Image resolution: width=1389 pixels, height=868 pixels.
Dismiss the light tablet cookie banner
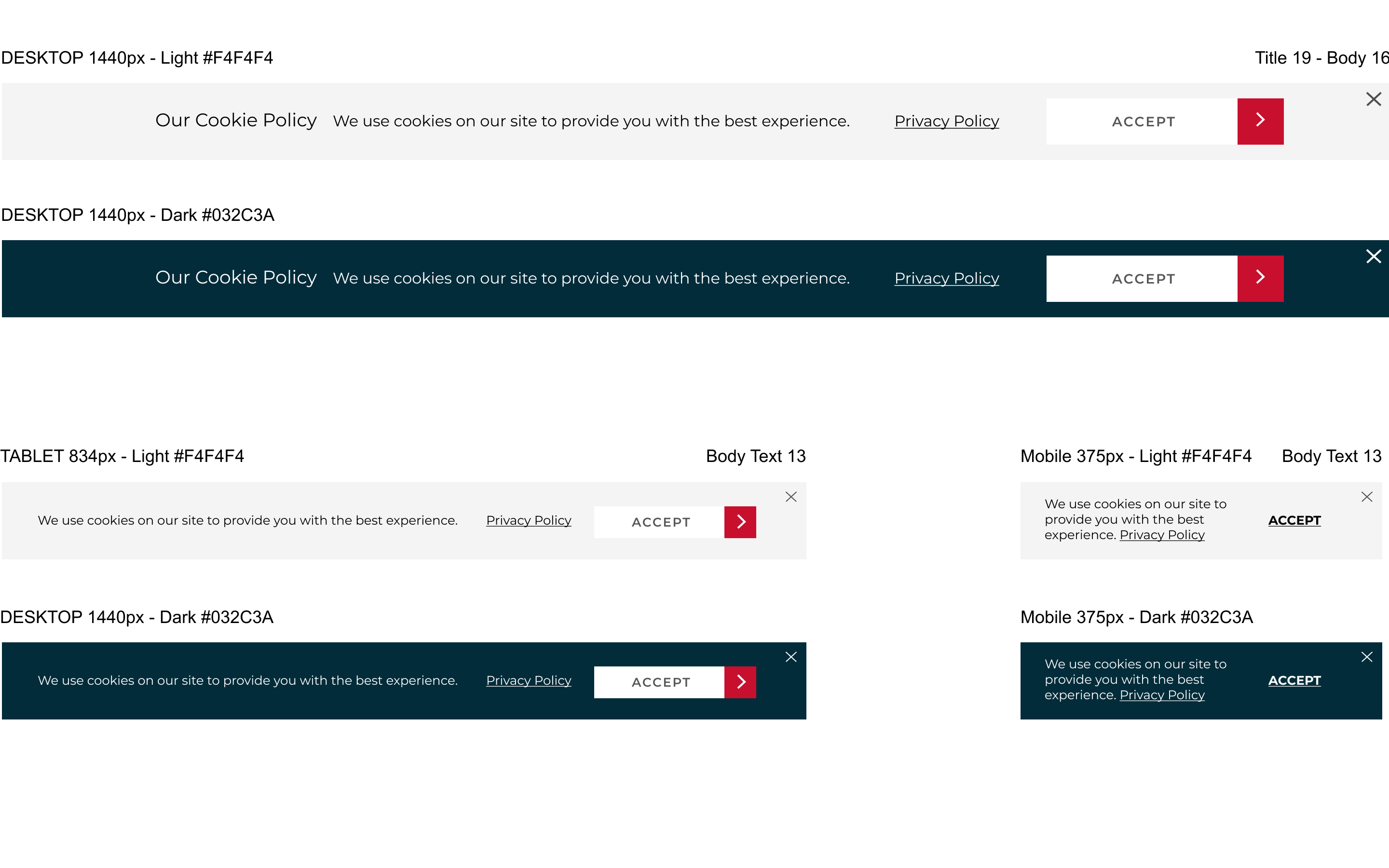click(x=791, y=497)
